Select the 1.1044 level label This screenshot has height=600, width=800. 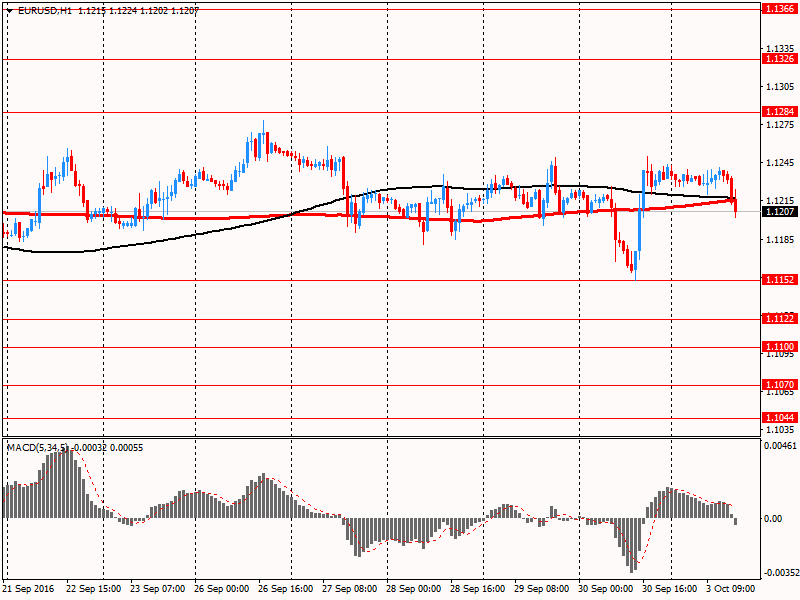[x=780, y=418]
